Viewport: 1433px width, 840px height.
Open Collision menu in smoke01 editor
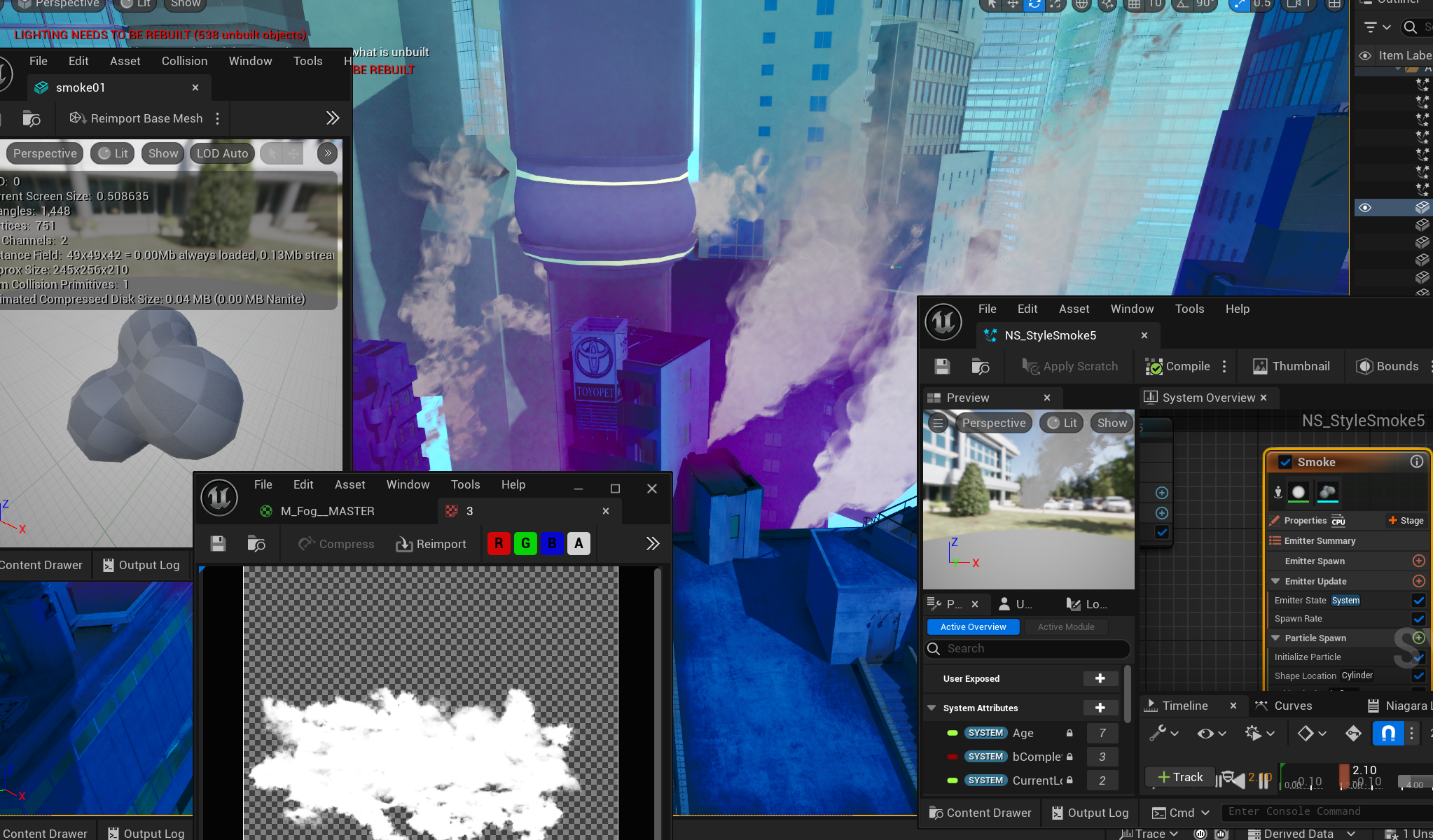pos(184,61)
